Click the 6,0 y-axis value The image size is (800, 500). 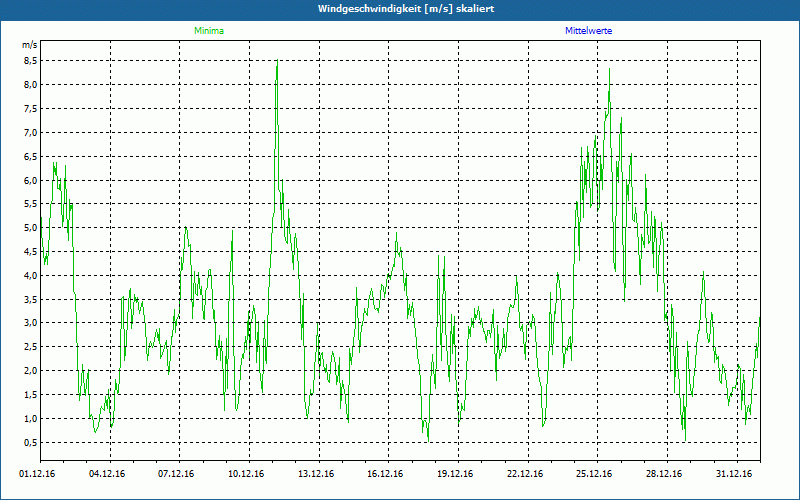31,180
